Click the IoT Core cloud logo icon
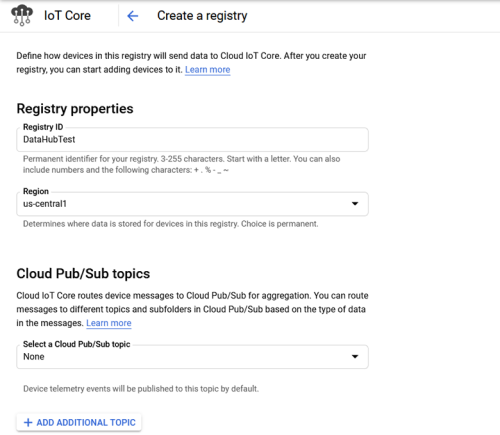Screen dimensions: 500x435 click(22, 15)
